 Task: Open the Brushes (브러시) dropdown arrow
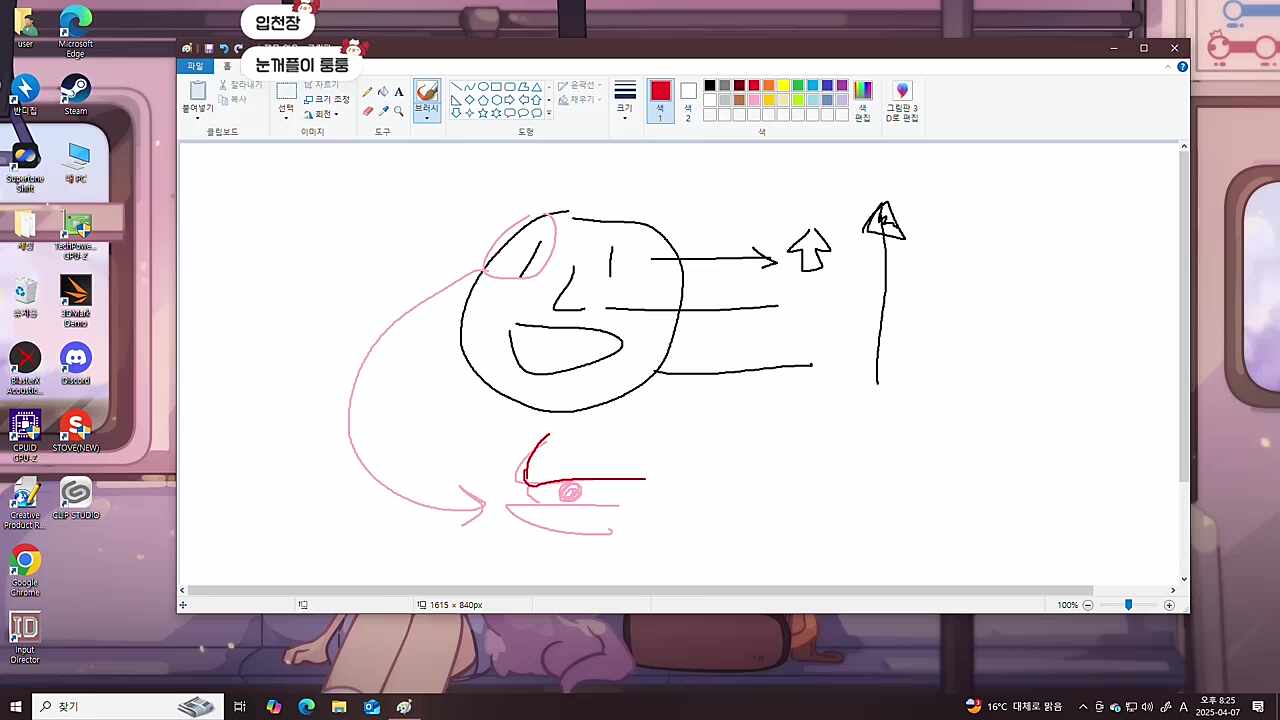coord(427,117)
